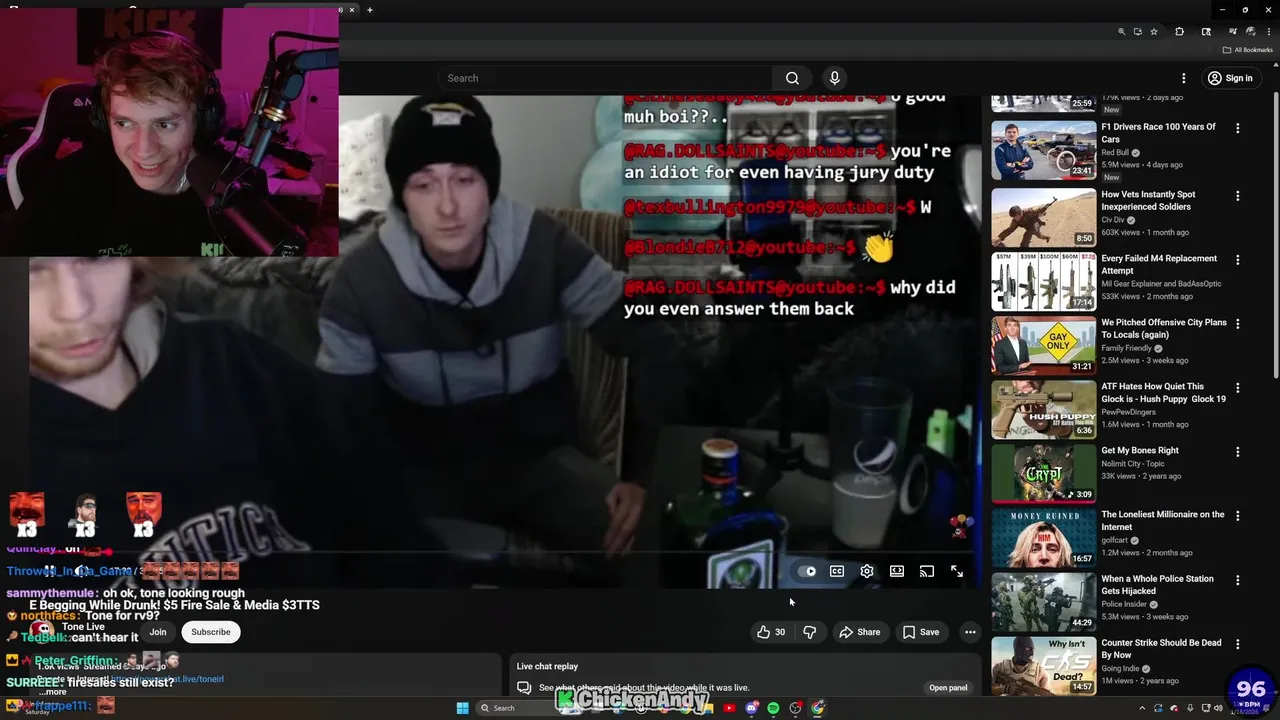Open Chrome three-dot menu
1280x720 pixels.
(1268, 32)
